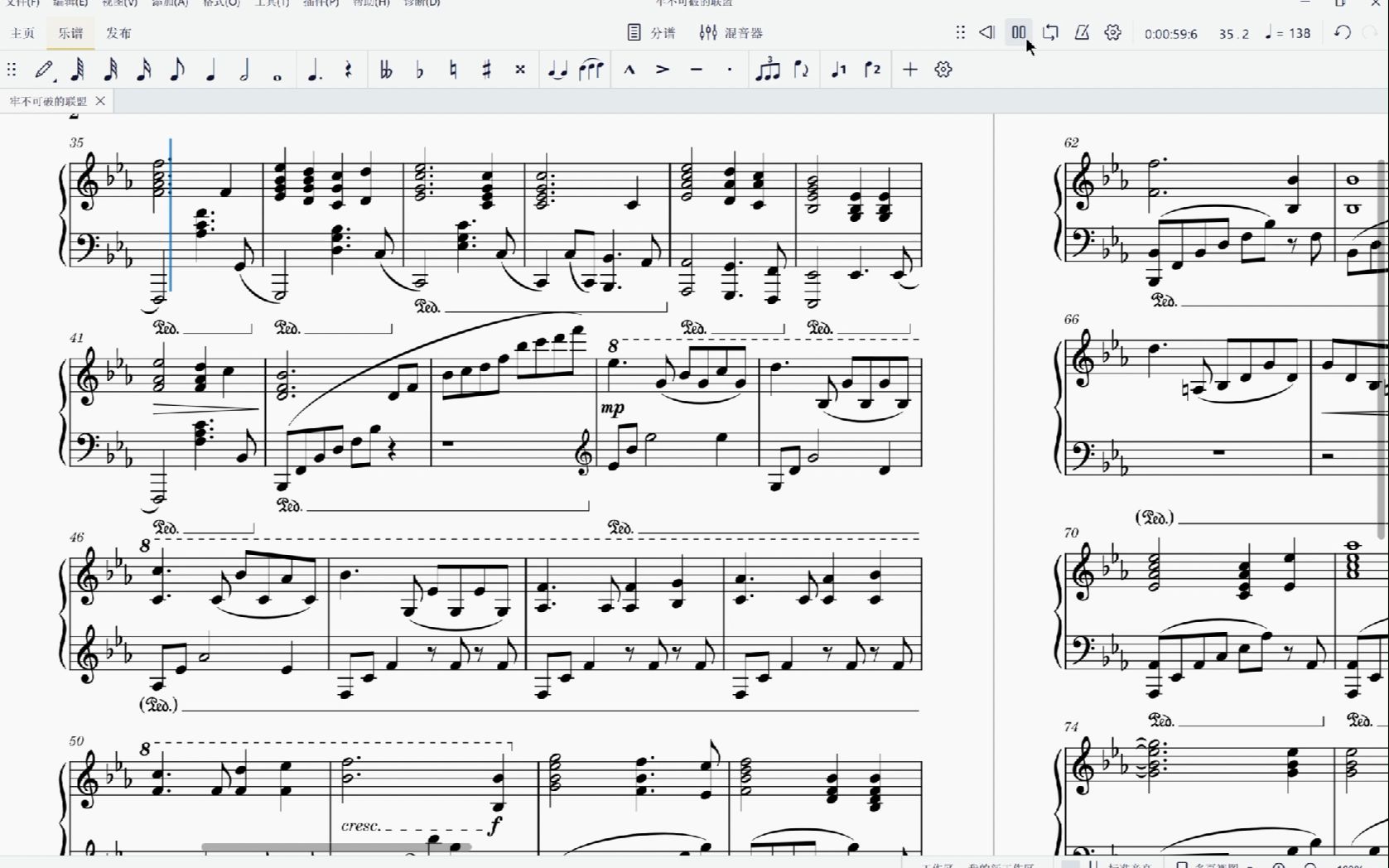The width and height of the screenshot is (1389, 868).
Task: Rewind playback to the start
Action: pos(986,32)
